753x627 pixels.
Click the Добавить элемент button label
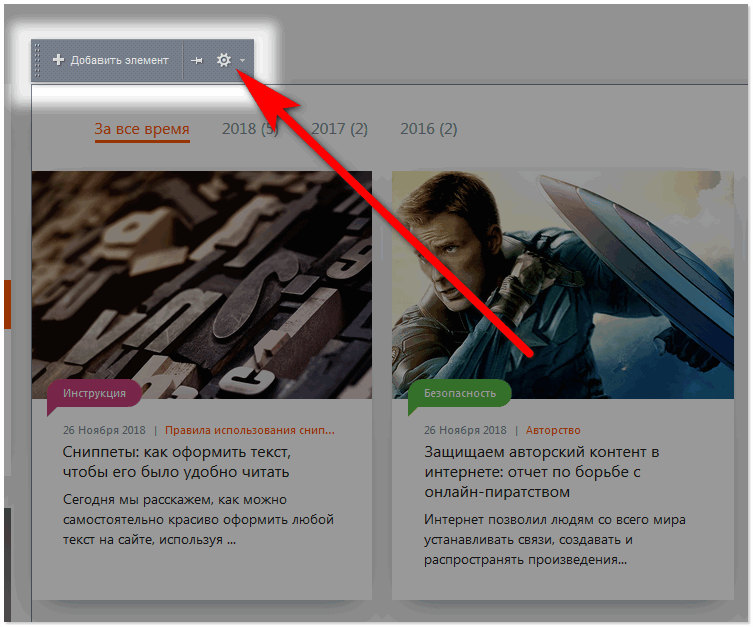point(120,60)
